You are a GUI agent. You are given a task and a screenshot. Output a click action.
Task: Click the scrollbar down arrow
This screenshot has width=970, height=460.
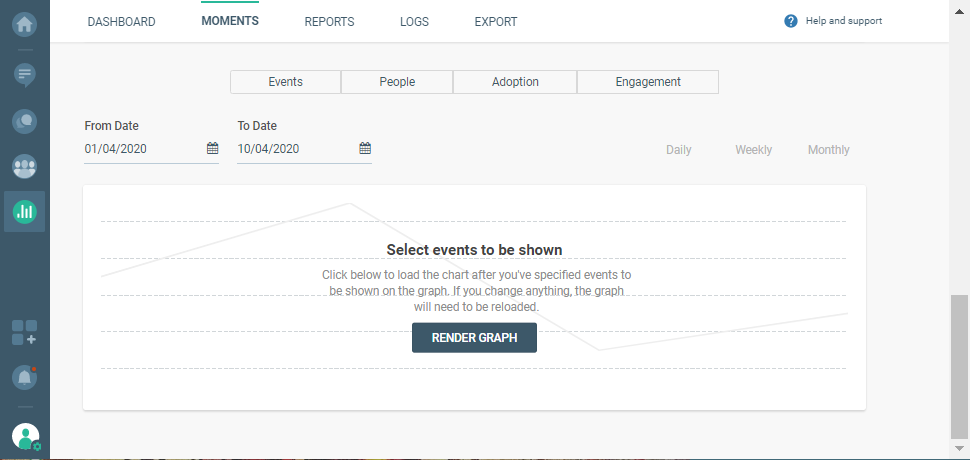coord(959,448)
